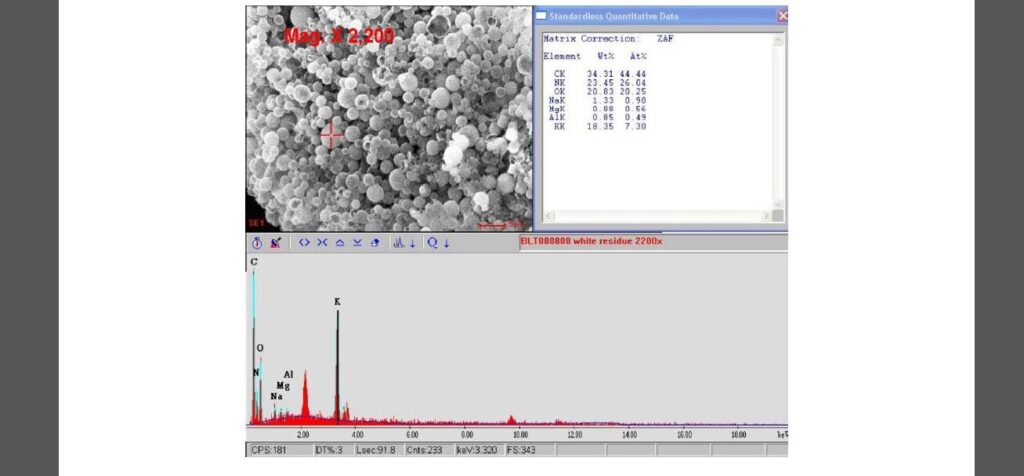This screenshot has width=1024, height=476.
Task: Click the timer/clock icon in spectrum toolbar
Action: (257, 243)
